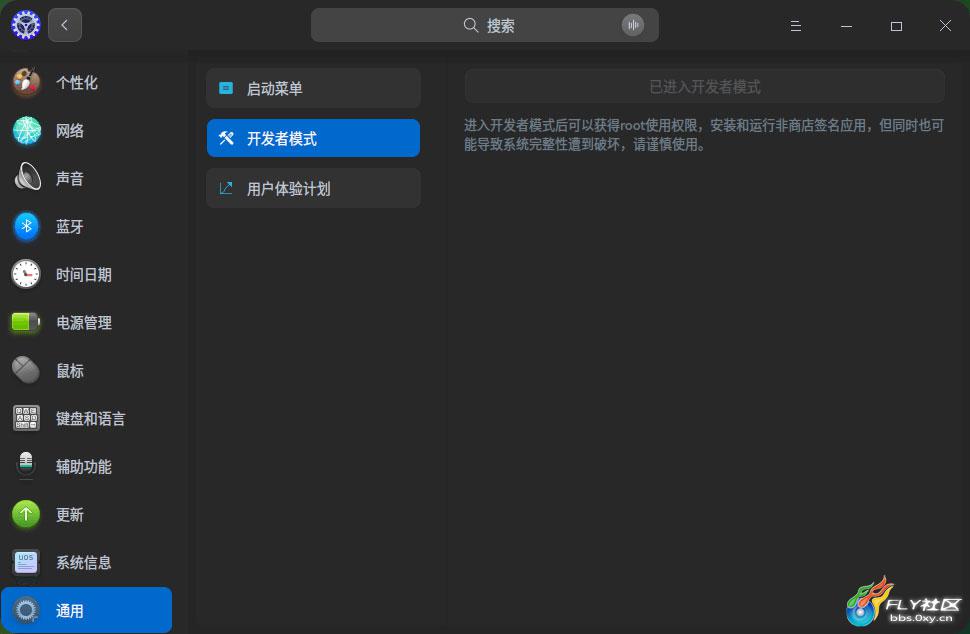Open the 时间日期 settings category

point(87,274)
